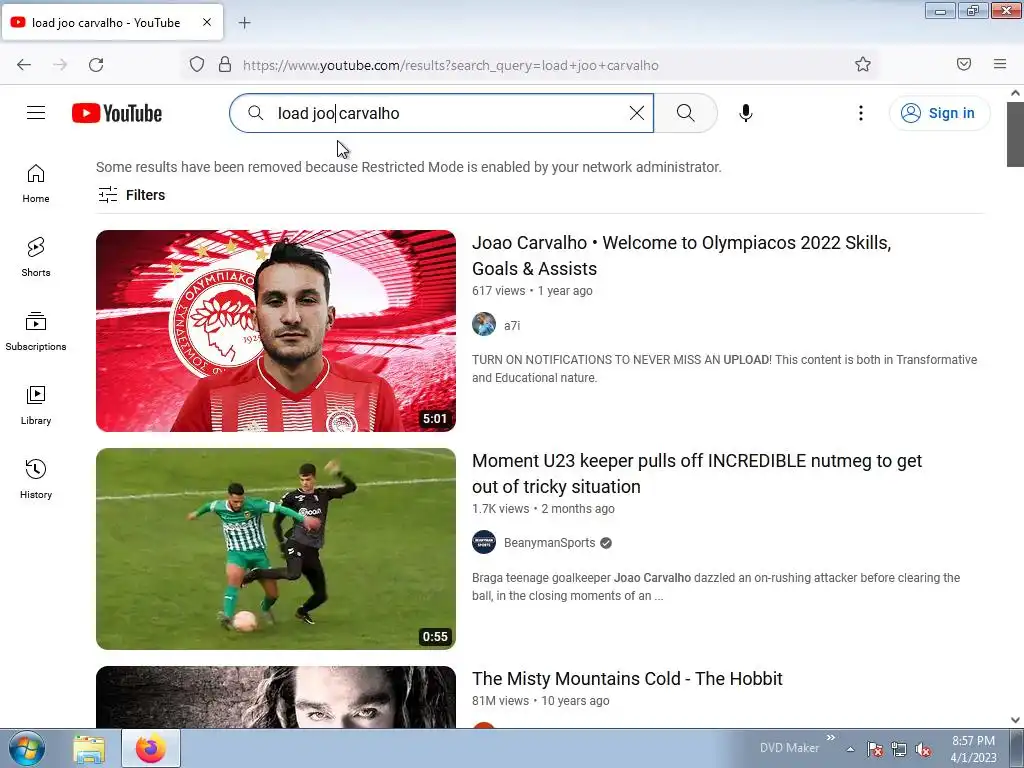Open the Pocket save icon
Screen dimensions: 1024x768
point(964,64)
